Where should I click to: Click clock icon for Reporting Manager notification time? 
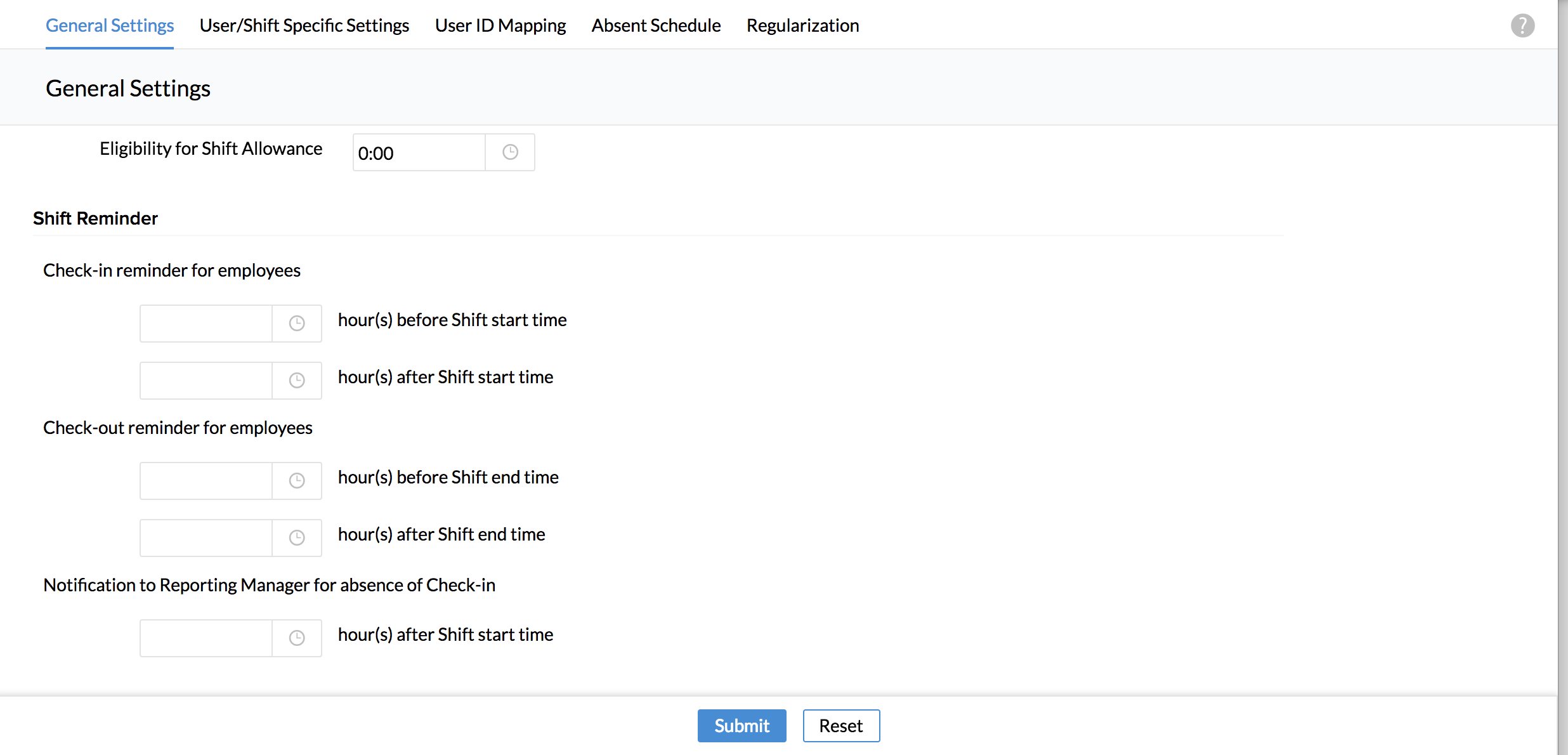pyautogui.click(x=296, y=638)
